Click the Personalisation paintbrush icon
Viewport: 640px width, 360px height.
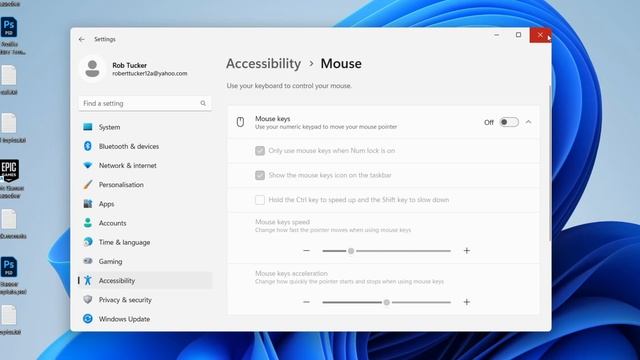[x=88, y=184]
